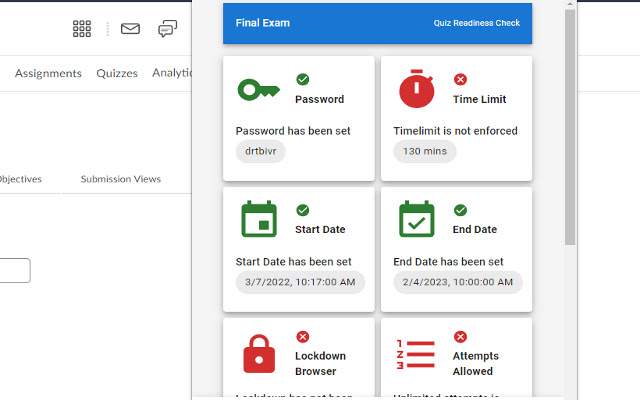Click the red numbered list Attempts icon
This screenshot has height=400, width=640.
416,354
